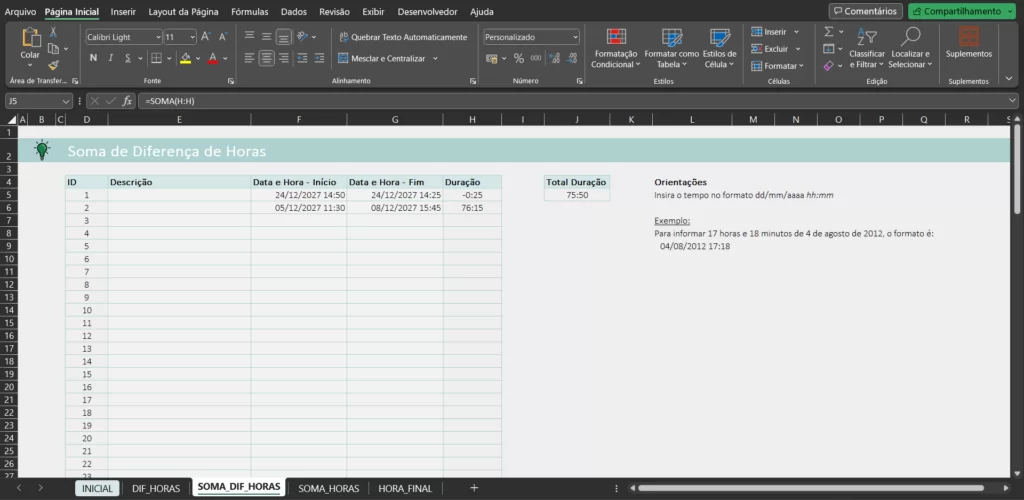This screenshot has width=1024, height=500.
Task: Open Font dialog launcher in Fonte group
Action: (231, 81)
